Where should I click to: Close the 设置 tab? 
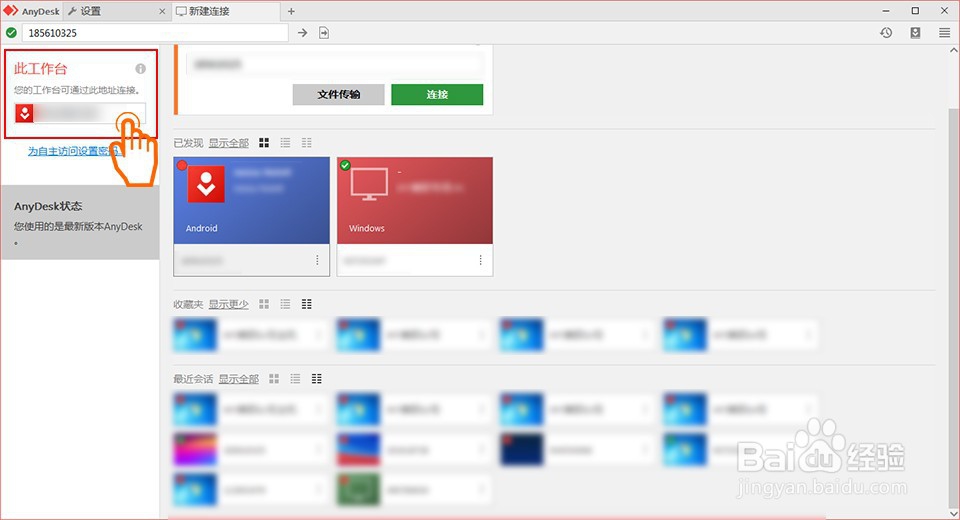(162, 11)
